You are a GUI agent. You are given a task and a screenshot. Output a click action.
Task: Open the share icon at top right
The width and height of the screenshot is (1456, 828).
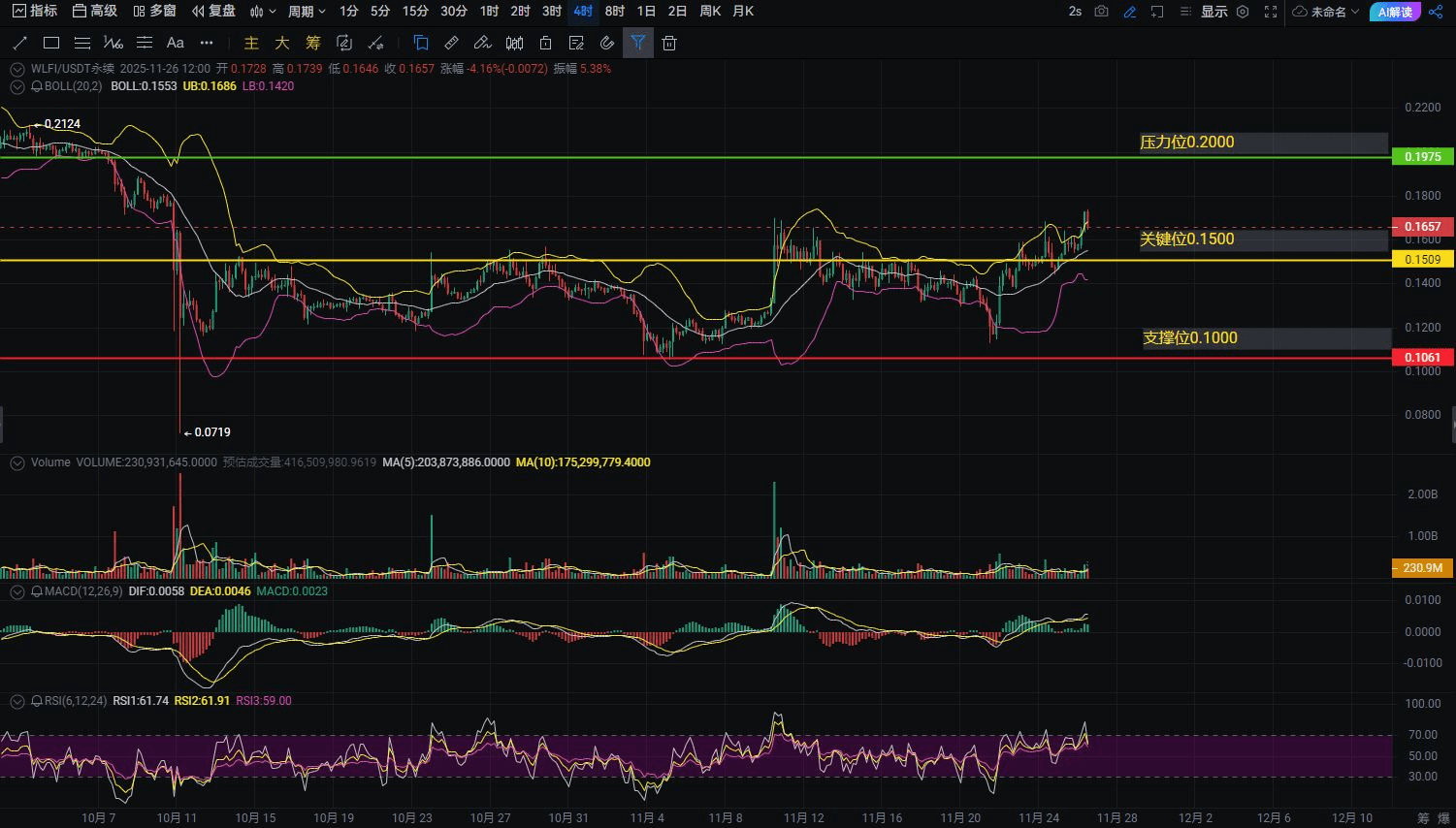[1436, 12]
